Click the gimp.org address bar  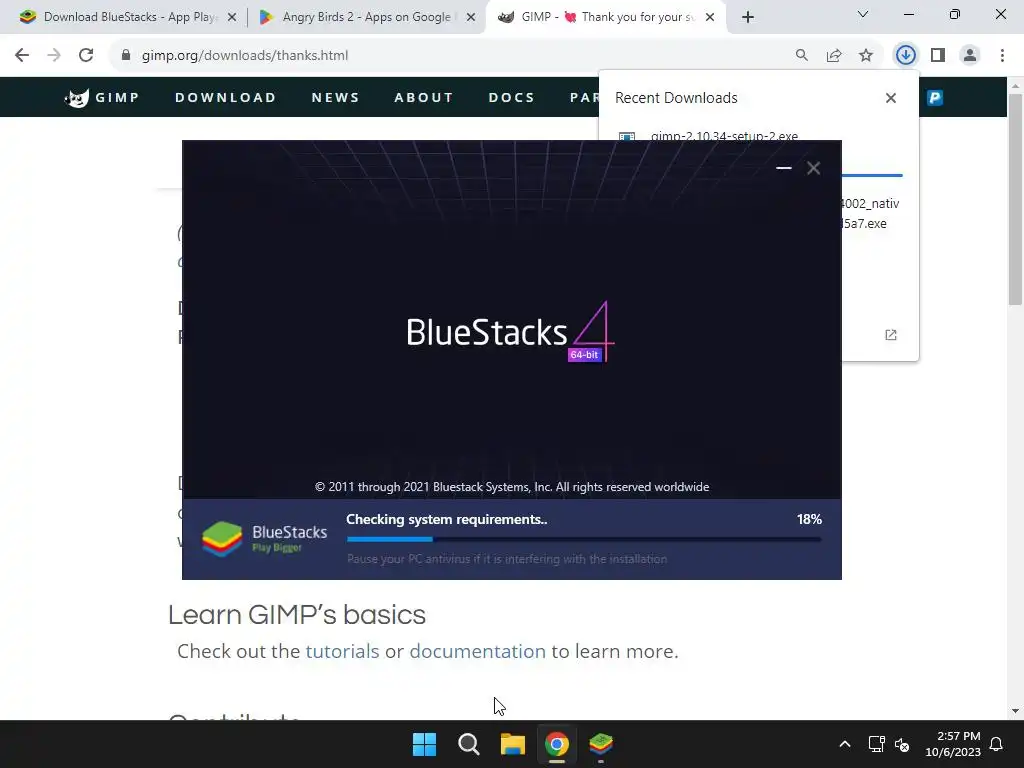(x=457, y=56)
